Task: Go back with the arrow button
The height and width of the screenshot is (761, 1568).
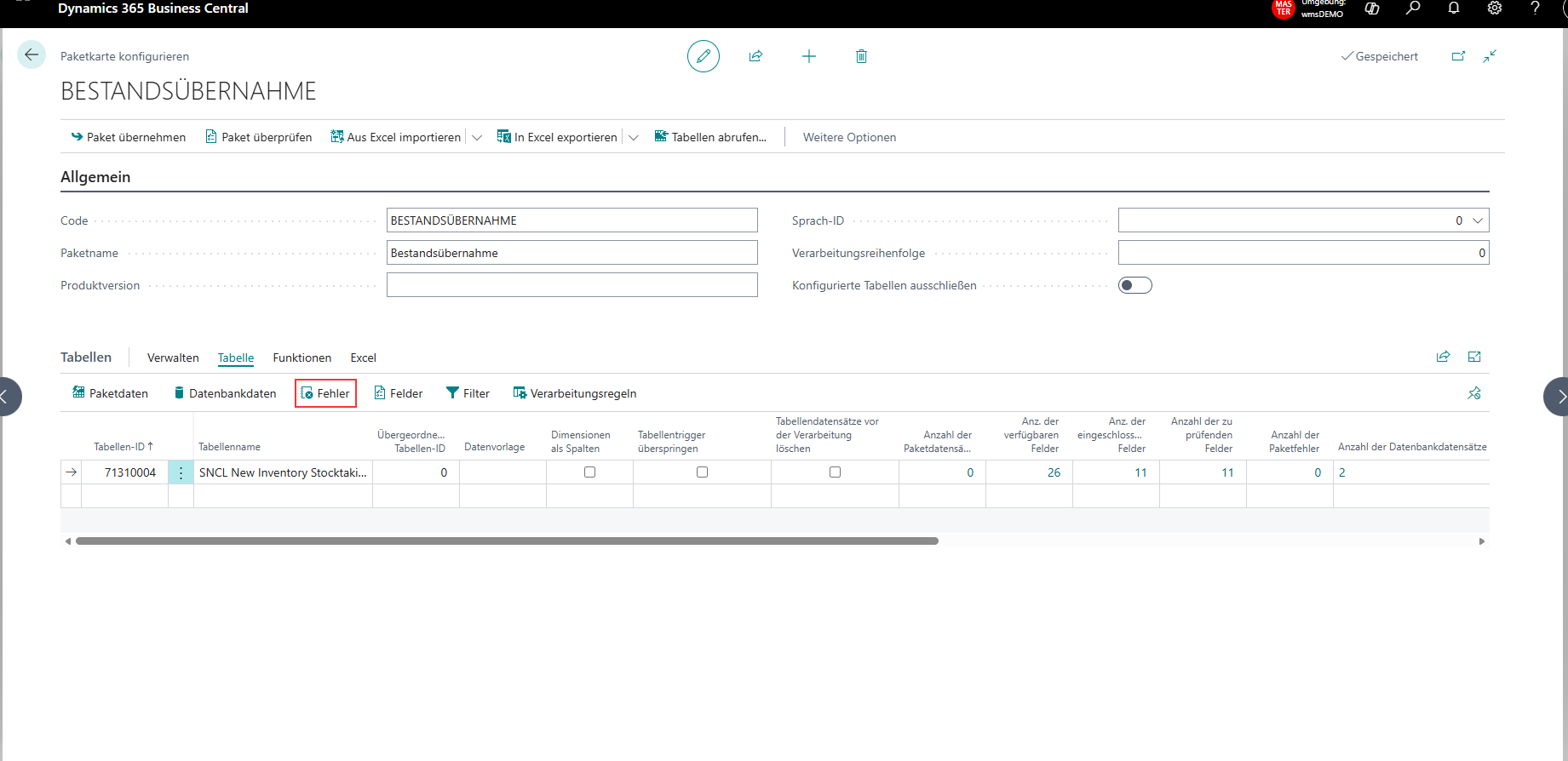Action: [32, 55]
